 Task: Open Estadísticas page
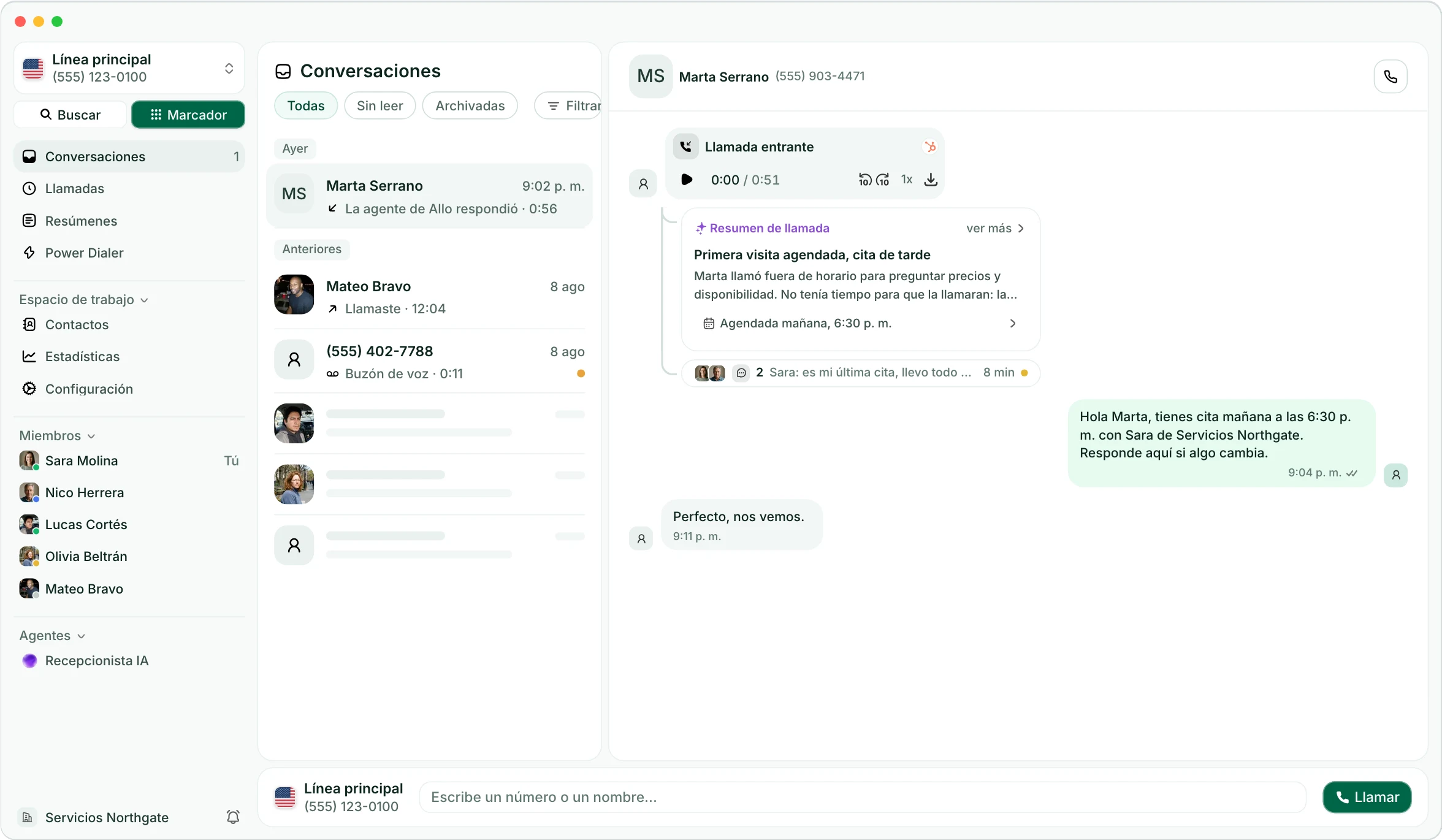coord(129,356)
